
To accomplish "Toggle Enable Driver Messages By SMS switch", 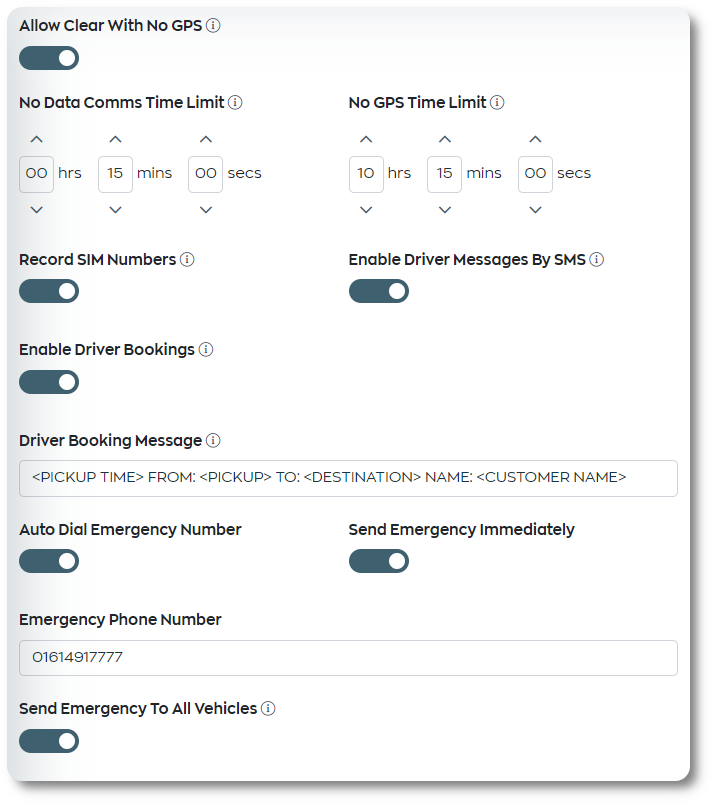I will (379, 291).
